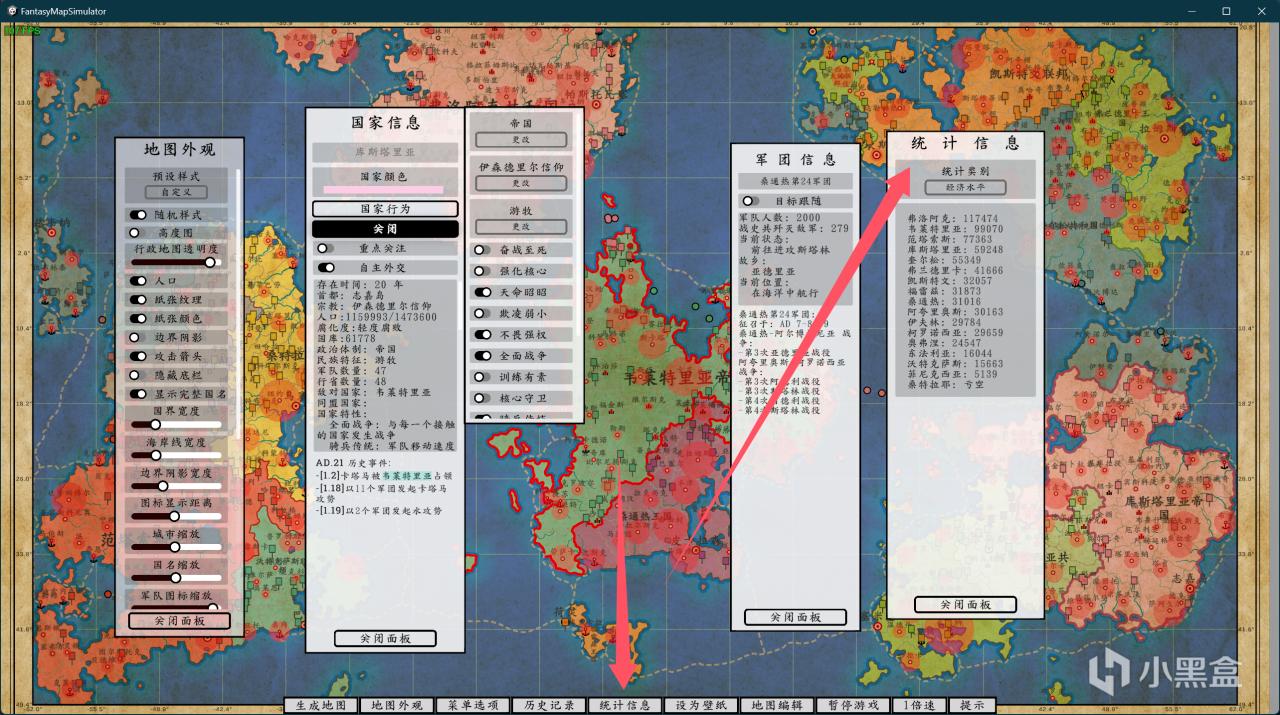Click 更改 under 伊森德里尔信仰
Image resolution: width=1280 pixels, height=715 pixels.
pyautogui.click(x=521, y=183)
